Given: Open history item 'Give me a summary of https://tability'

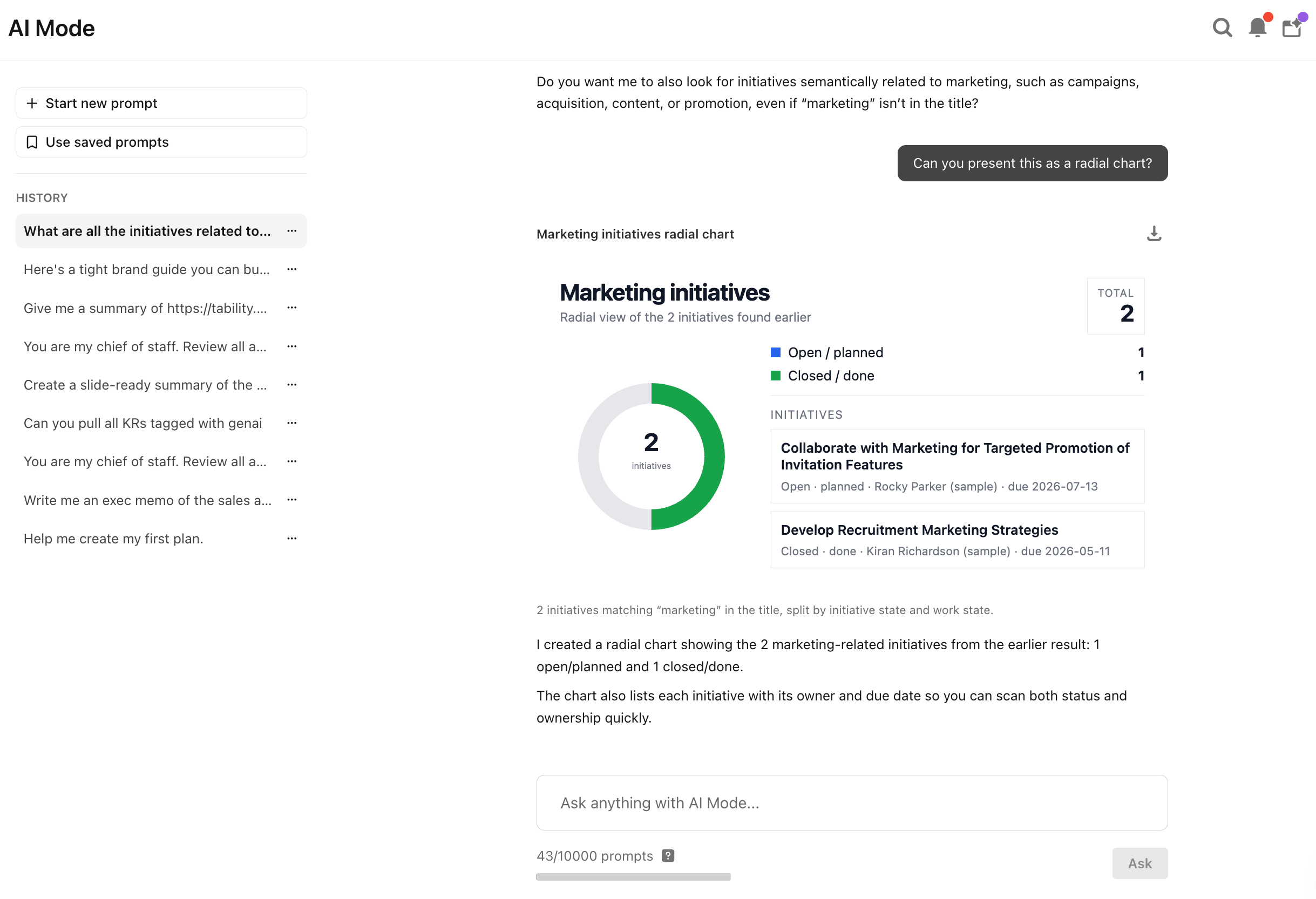Looking at the screenshot, I should pos(145,308).
